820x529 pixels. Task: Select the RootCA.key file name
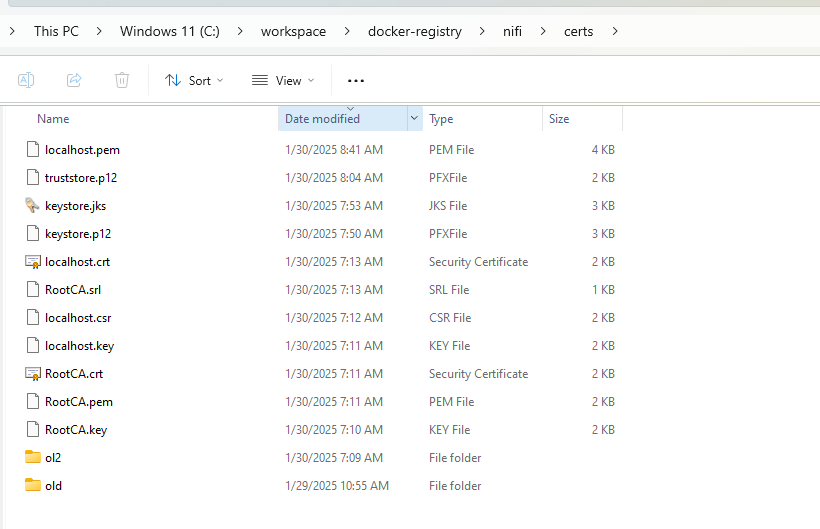pyautogui.click(x=76, y=430)
